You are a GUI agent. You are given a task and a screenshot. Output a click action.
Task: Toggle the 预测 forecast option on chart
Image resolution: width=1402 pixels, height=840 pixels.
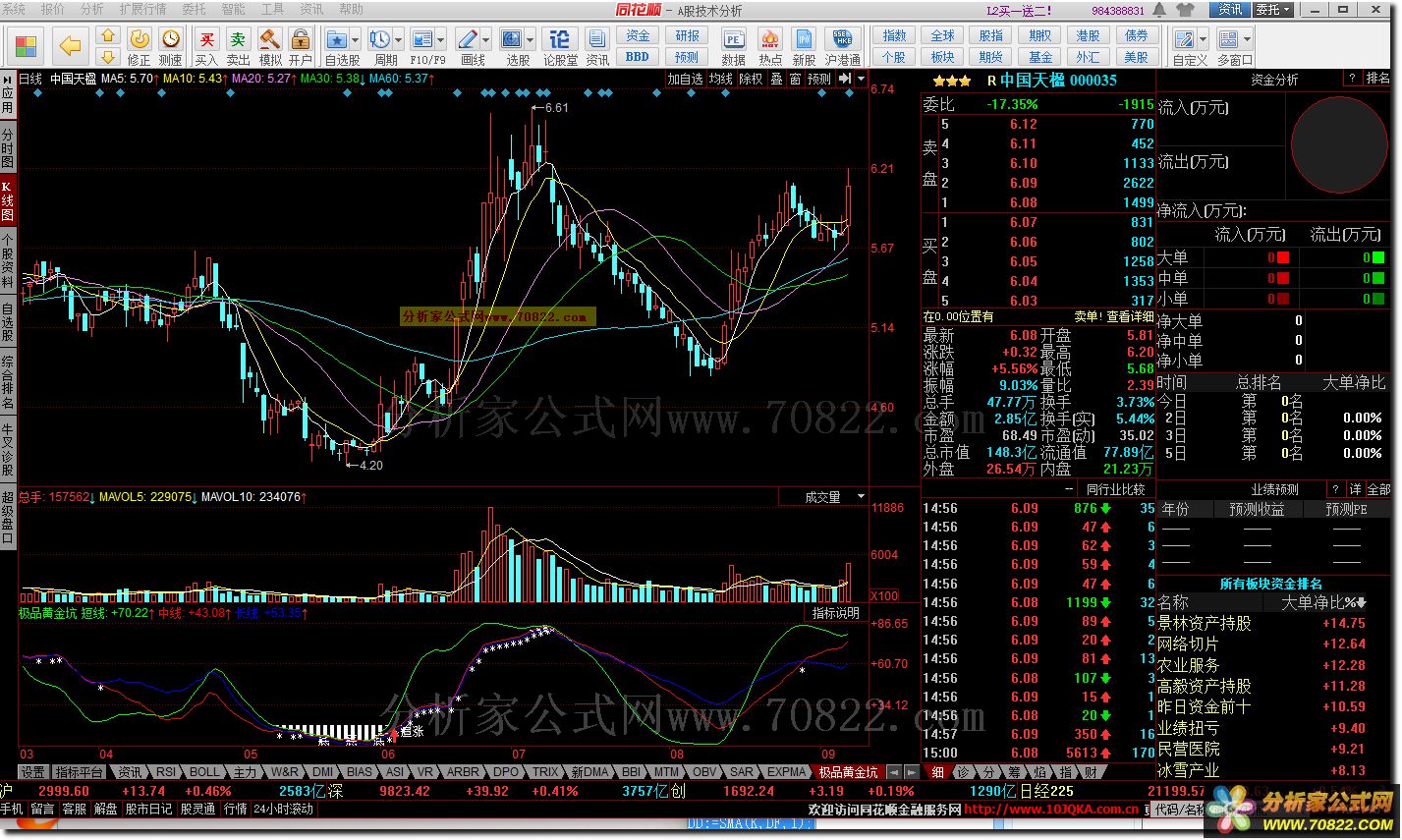click(819, 79)
